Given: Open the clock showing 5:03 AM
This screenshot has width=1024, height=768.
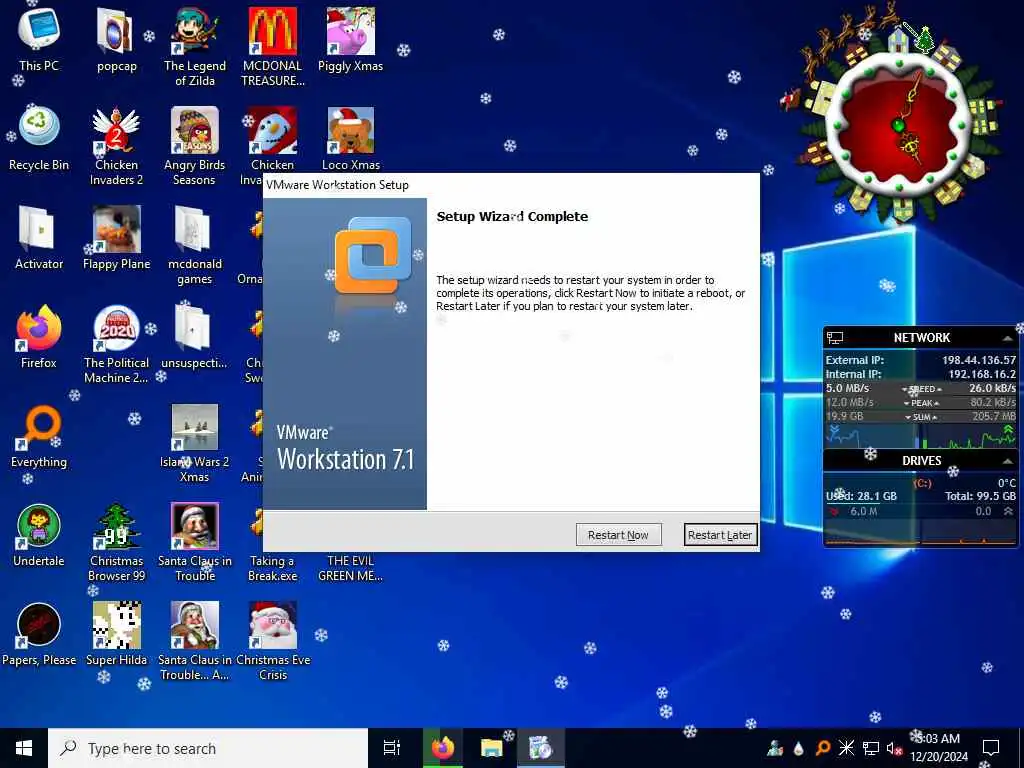Looking at the screenshot, I should (939, 748).
